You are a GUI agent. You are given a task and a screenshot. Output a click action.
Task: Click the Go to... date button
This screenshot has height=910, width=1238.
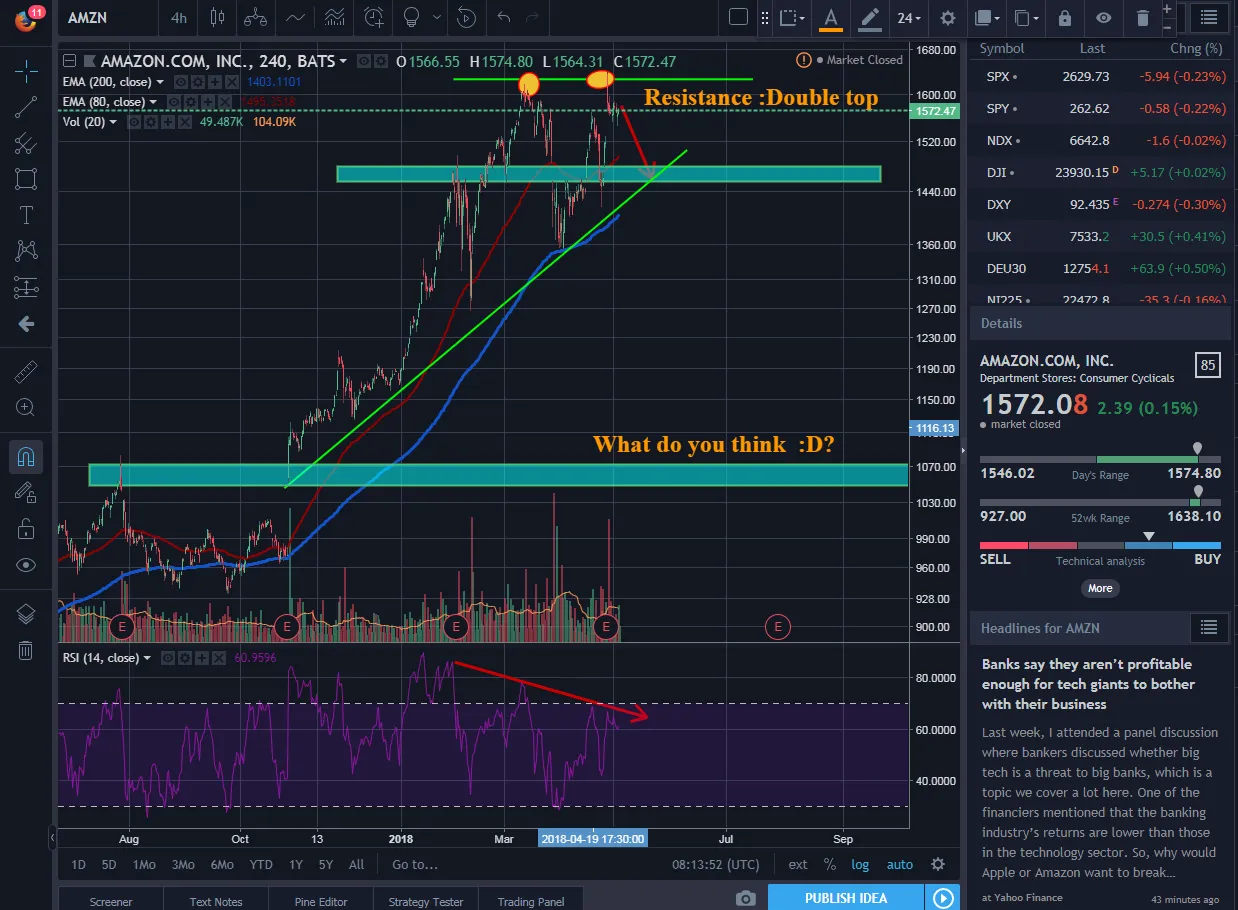coord(415,864)
